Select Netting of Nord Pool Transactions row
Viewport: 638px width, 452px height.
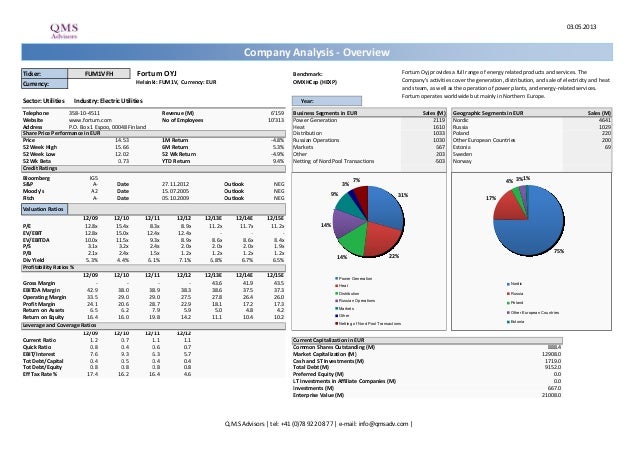pyautogui.click(x=369, y=161)
